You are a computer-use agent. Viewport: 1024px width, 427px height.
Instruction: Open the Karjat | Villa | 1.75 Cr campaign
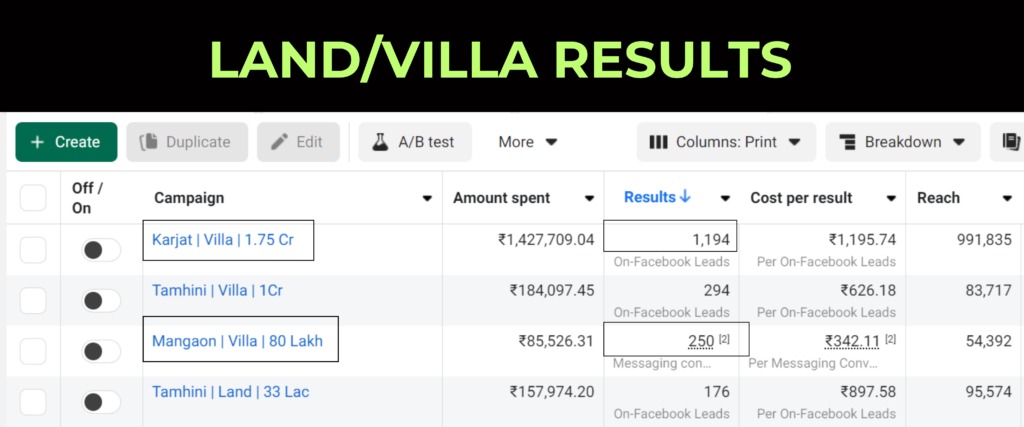point(226,240)
